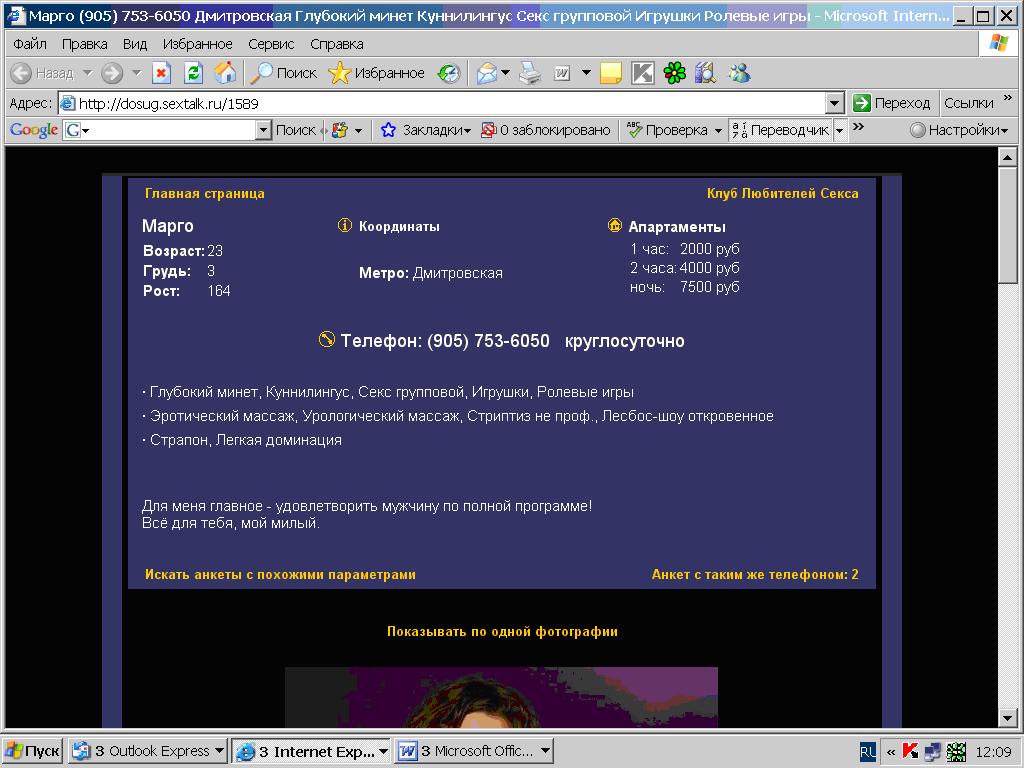Open the Сервис menu
The width and height of the screenshot is (1024, 768).
tap(271, 44)
